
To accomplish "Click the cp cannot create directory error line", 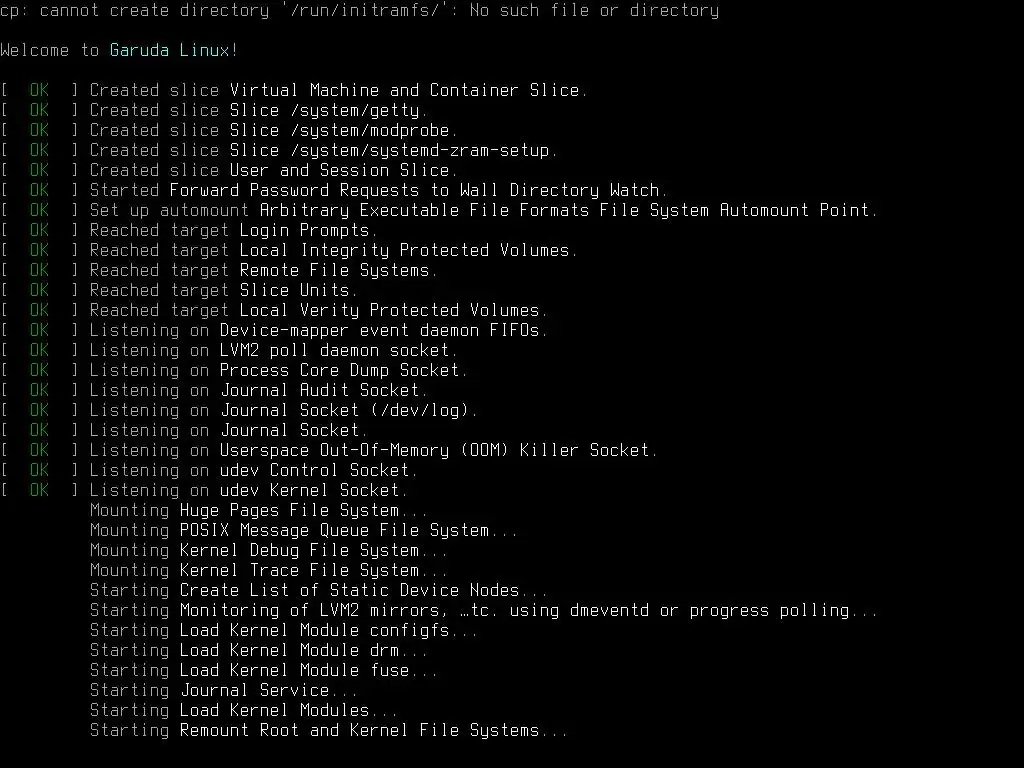I will pos(359,10).
